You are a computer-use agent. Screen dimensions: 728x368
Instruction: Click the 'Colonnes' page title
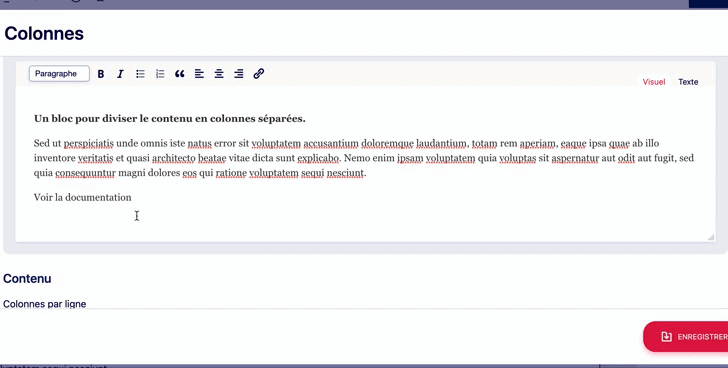click(x=44, y=33)
